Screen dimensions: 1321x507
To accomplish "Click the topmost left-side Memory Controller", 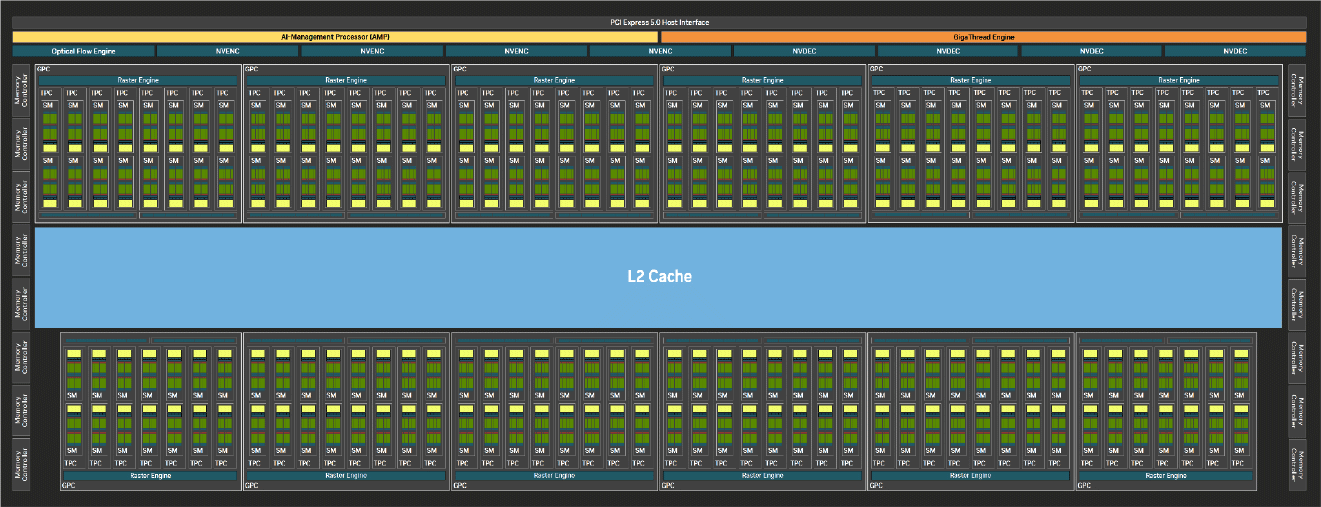I will pos(20,91).
